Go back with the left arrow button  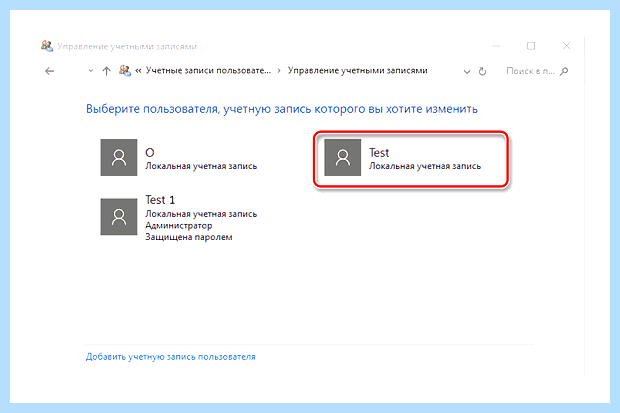click(49, 71)
